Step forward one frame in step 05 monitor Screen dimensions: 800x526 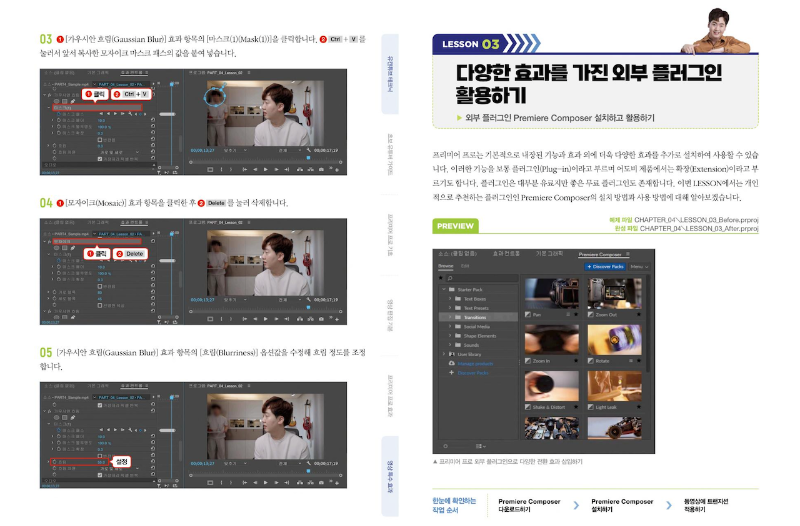(x=277, y=482)
